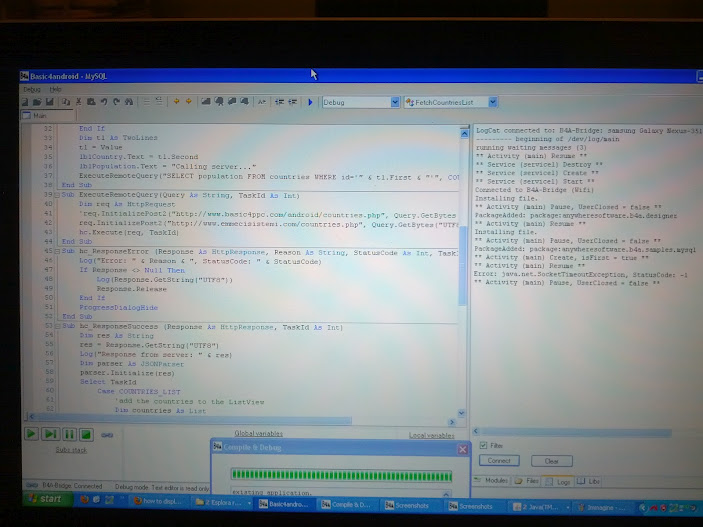Click the 'Connected to B4A-Bridge (Wifi)' log line
Image resolution: width=703 pixels, height=527 pixels.
534,190
